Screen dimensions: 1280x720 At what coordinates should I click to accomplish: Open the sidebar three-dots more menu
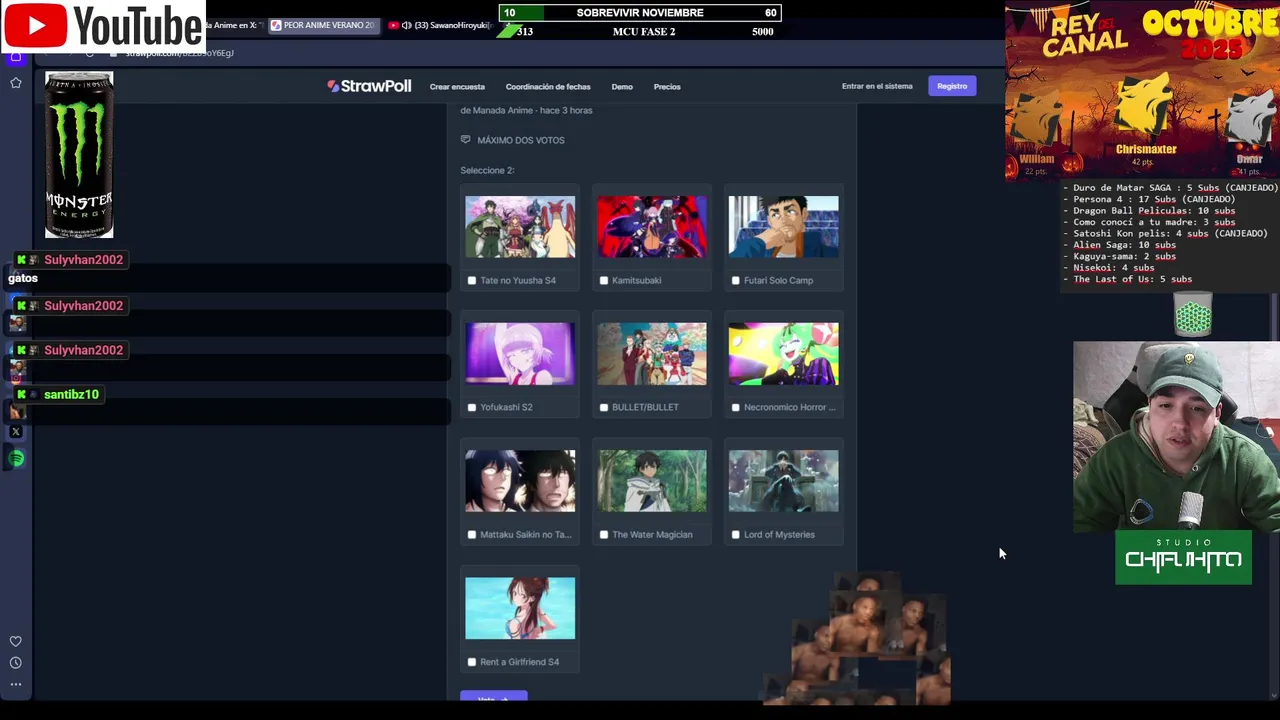[x=16, y=685]
